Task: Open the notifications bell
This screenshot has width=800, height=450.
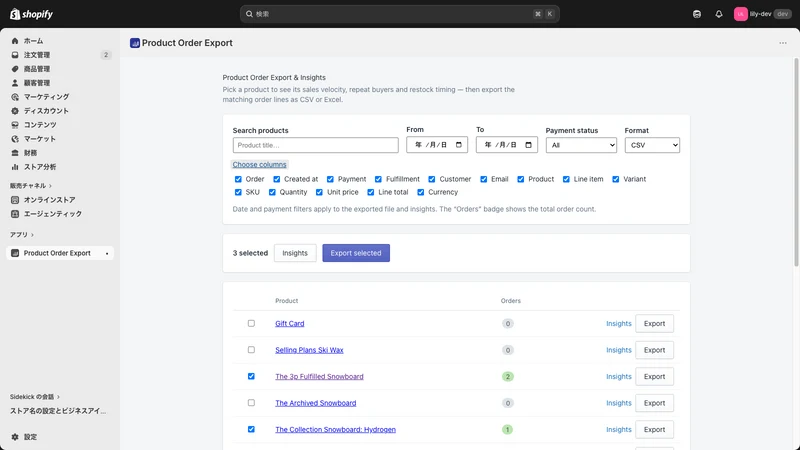Action: 718,14
